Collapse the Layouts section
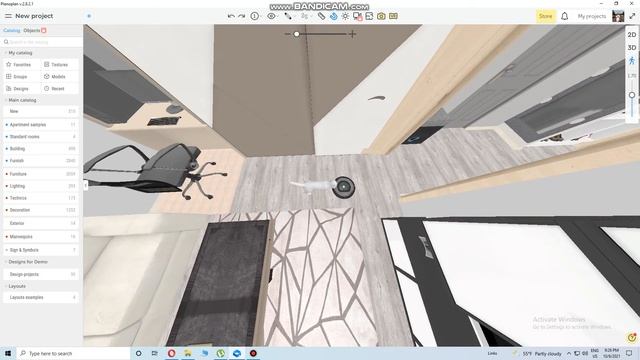 (15, 287)
